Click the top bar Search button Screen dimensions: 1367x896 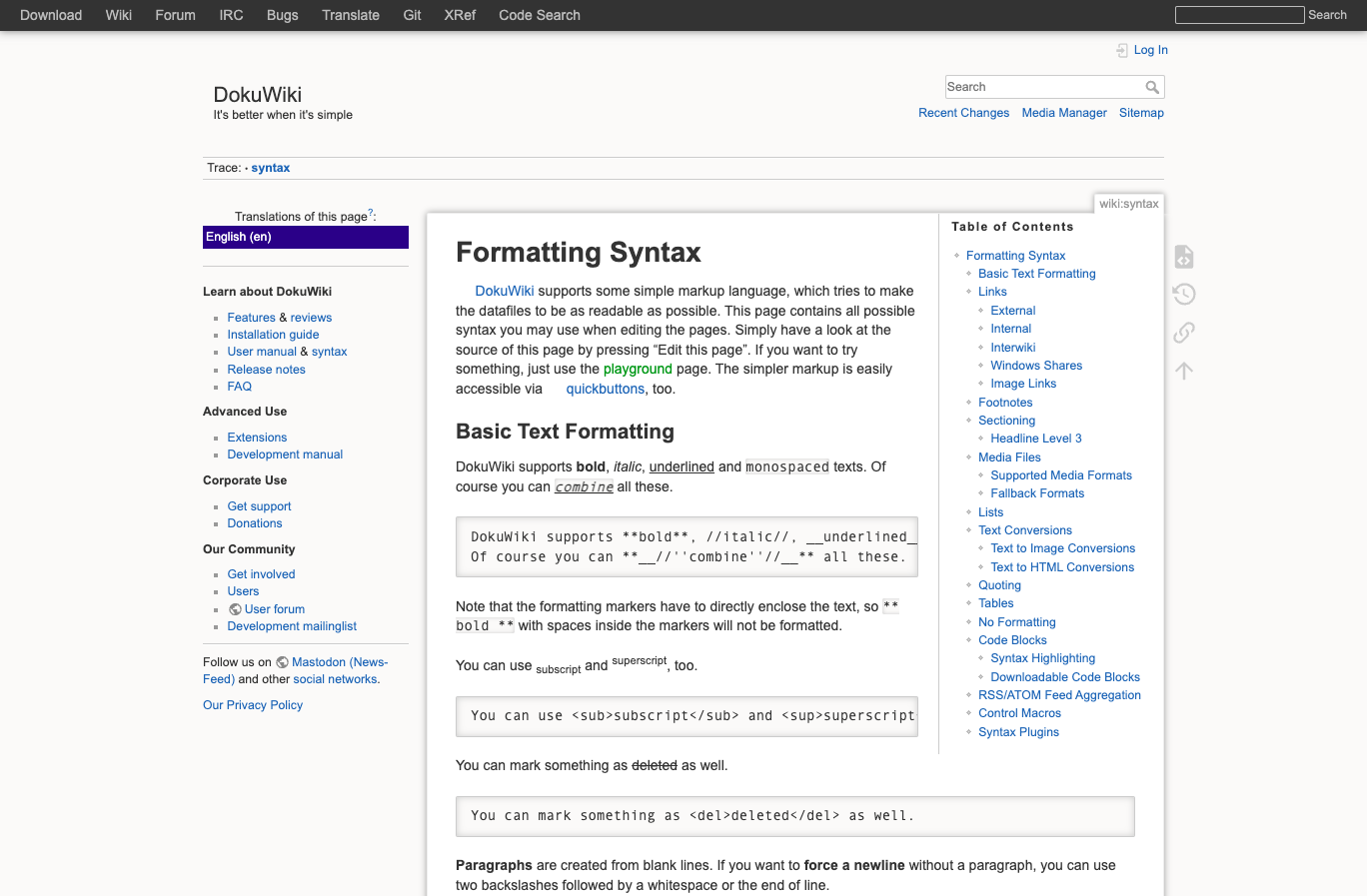(1327, 15)
